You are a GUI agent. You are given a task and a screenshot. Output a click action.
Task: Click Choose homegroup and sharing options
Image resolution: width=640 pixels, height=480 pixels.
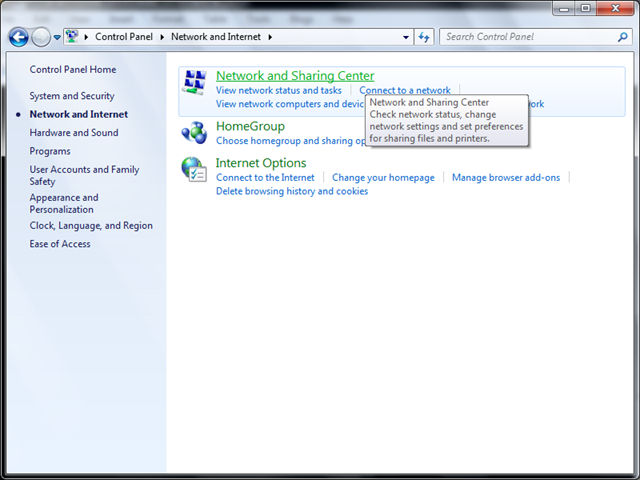point(291,141)
